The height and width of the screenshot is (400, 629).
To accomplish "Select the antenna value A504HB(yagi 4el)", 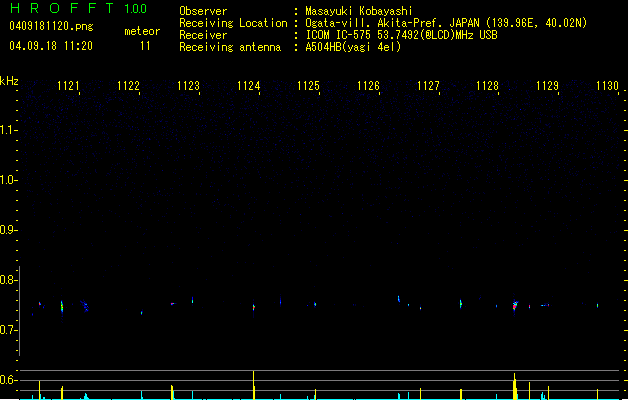I will click(x=353, y=47).
